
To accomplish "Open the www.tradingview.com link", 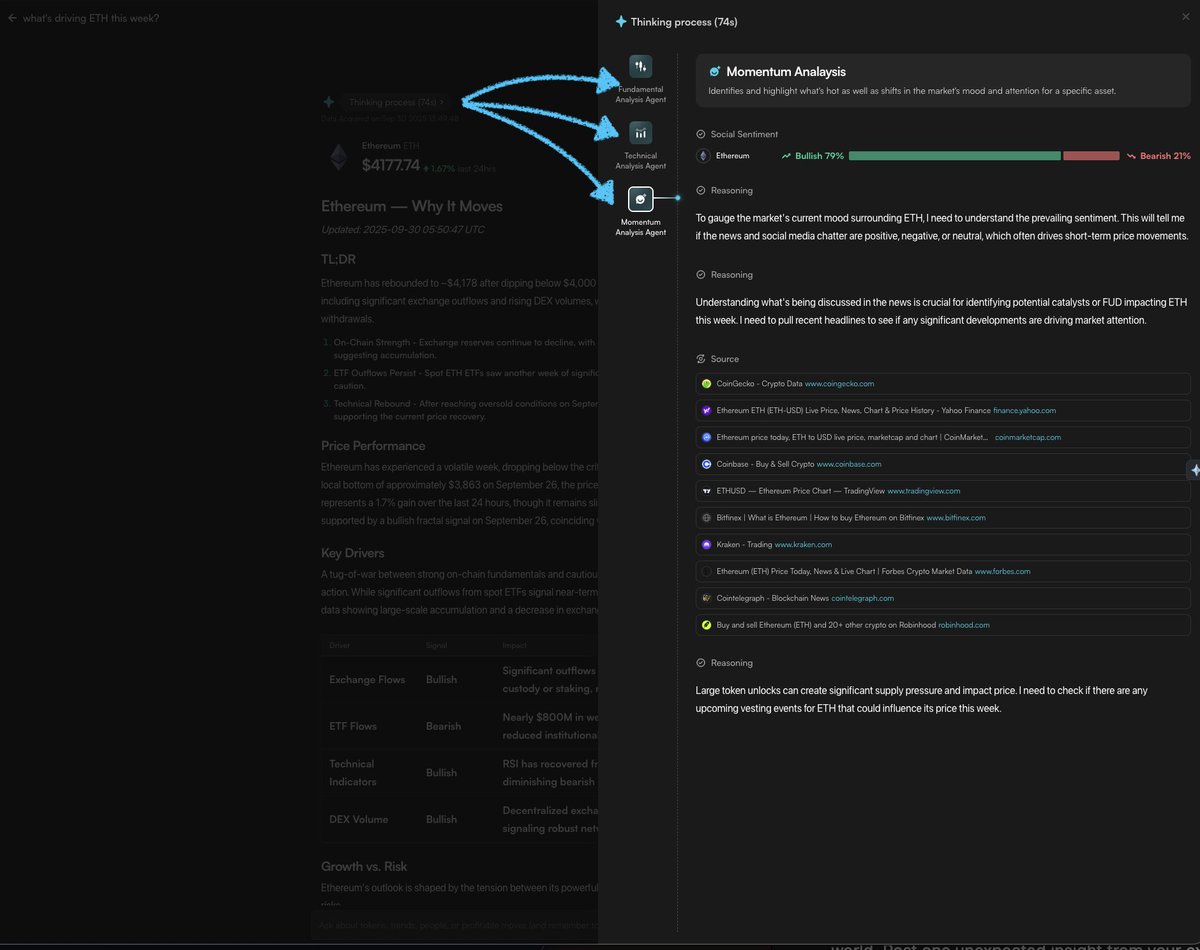I will pyautogui.click(x=924, y=491).
